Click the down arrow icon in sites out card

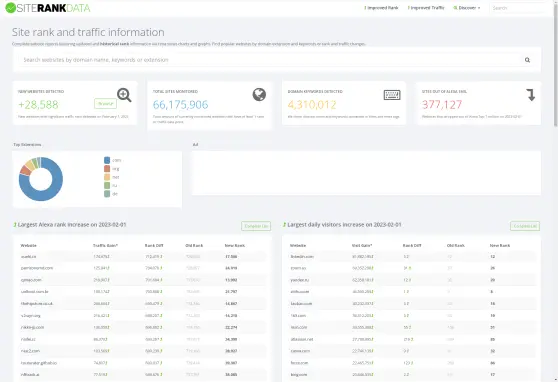tap(531, 95)
